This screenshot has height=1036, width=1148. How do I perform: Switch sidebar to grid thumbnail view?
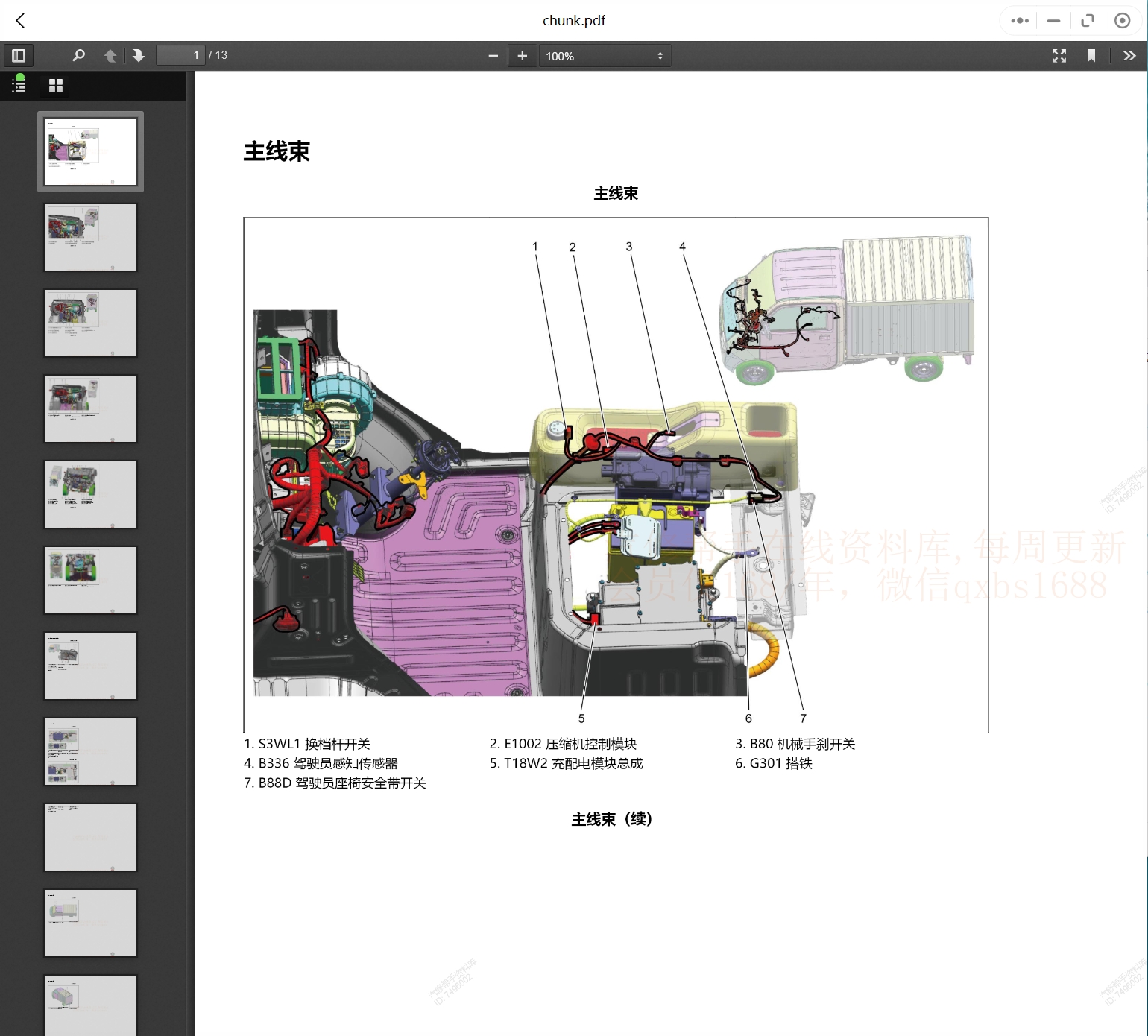54,85
